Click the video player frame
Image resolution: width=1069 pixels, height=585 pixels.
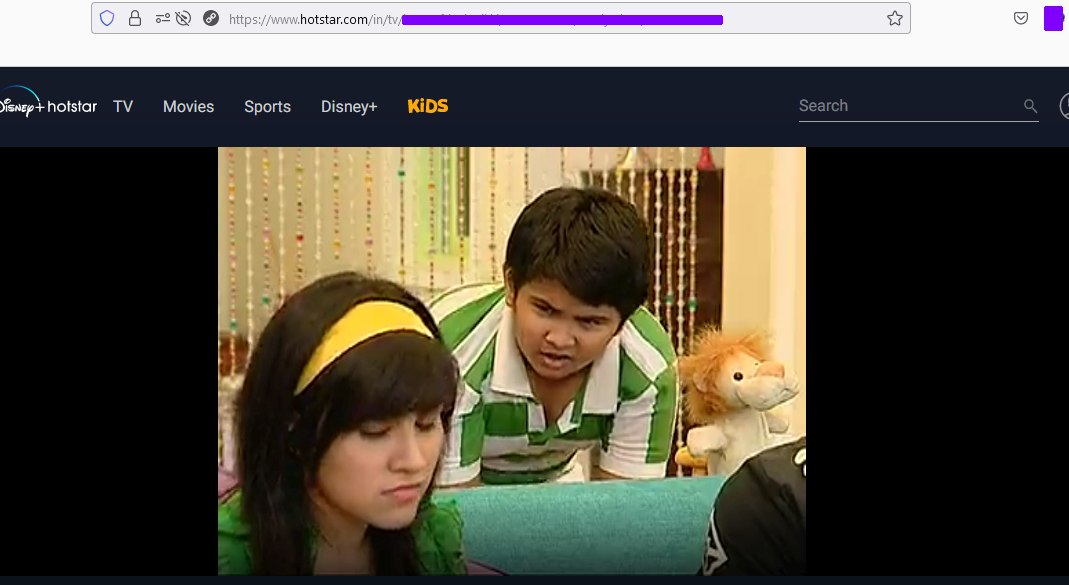pyautogui.click(x=511, y=361)
